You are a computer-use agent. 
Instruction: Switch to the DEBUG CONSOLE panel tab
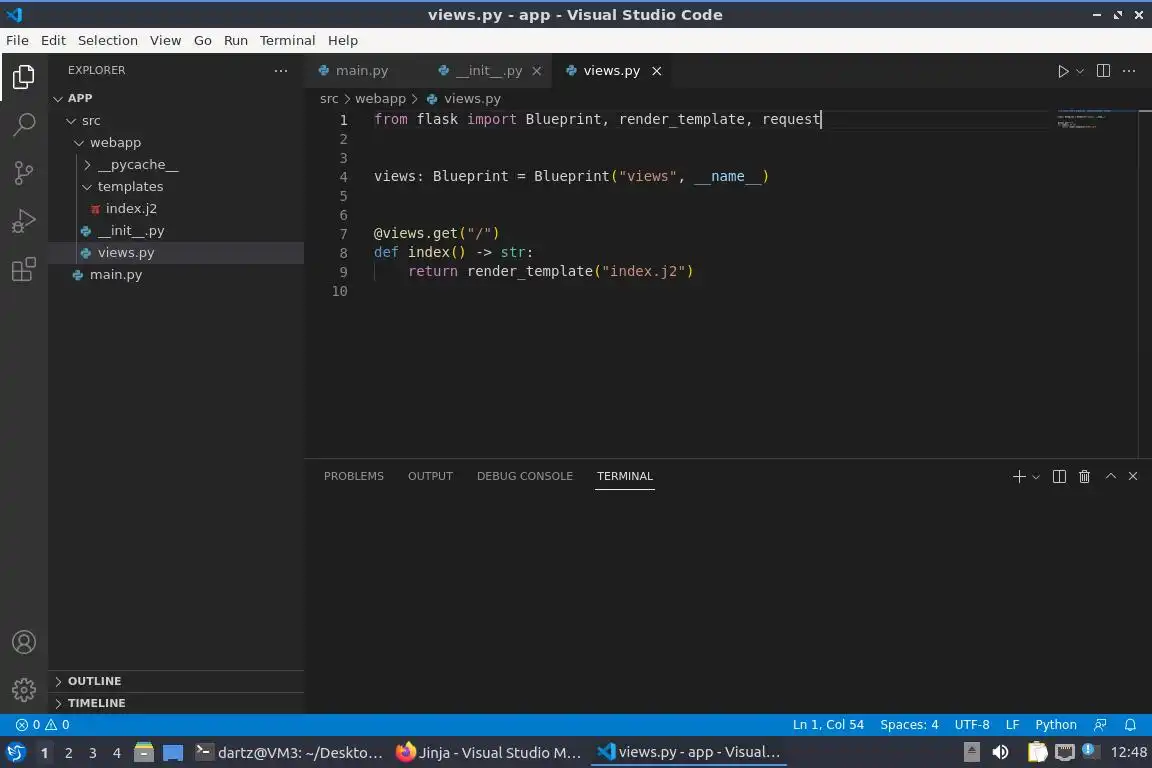tap(525, 476)
